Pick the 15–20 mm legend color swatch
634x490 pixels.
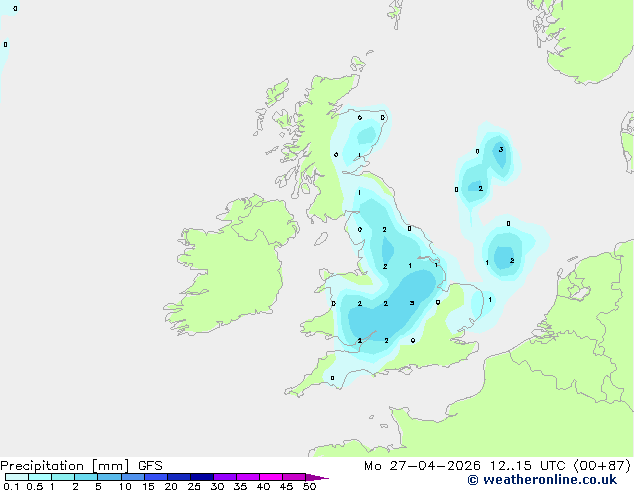156,477
